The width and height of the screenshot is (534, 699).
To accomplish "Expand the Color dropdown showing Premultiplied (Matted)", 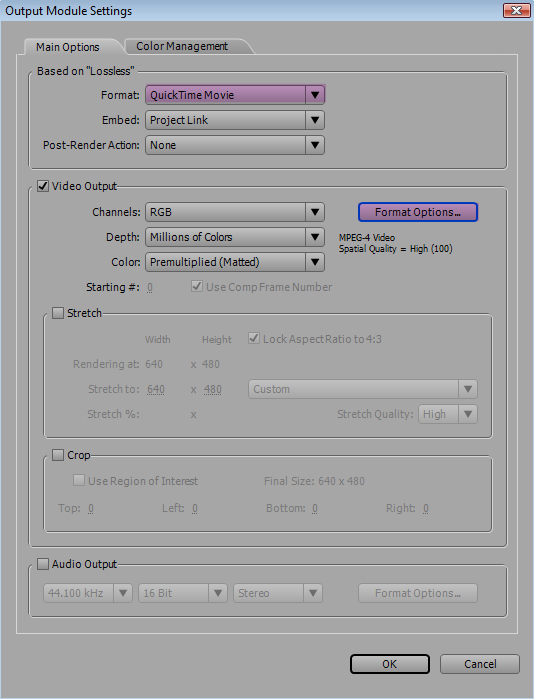I will point(235,262).
